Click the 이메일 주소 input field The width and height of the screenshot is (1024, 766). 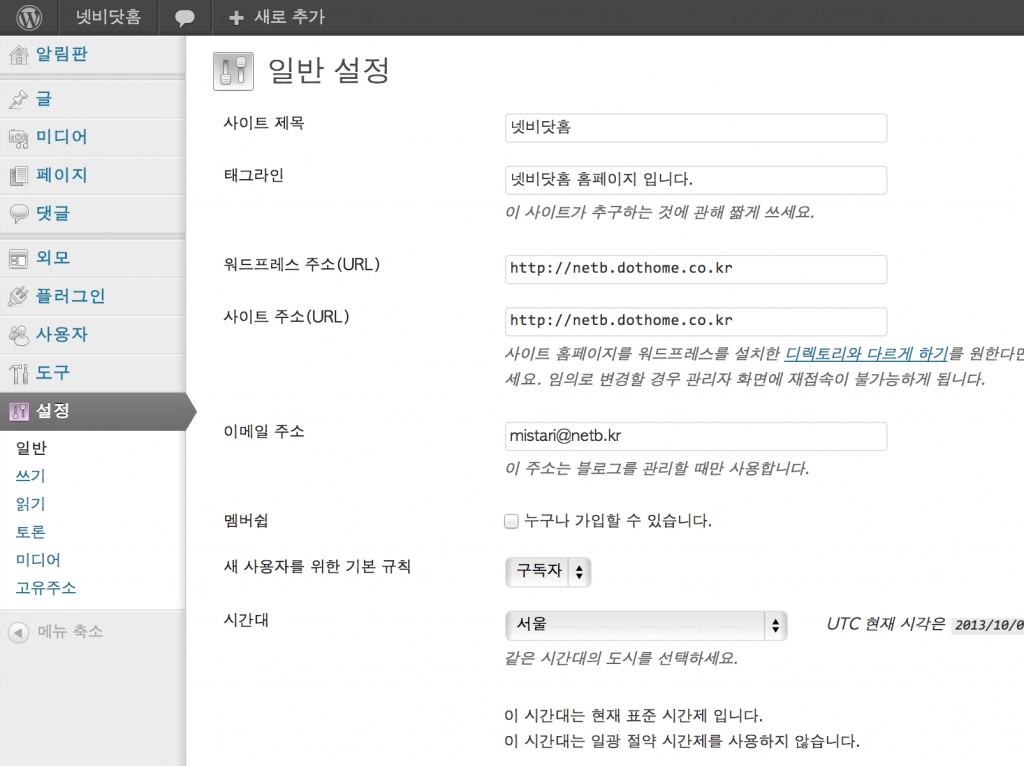(696, 437)
